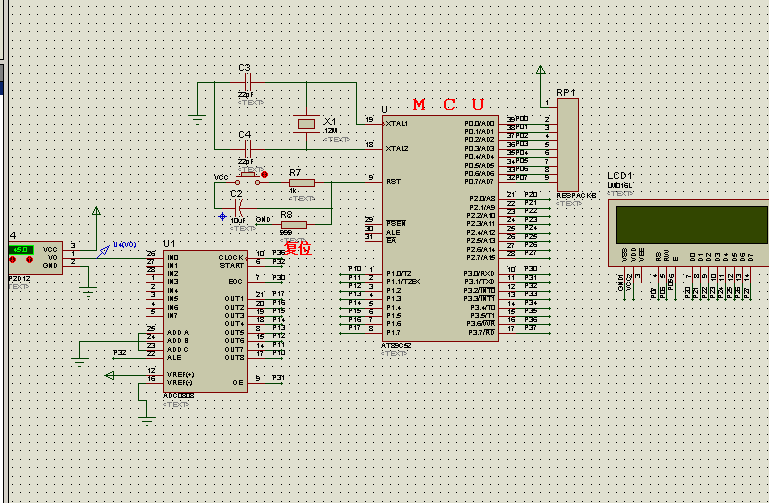Click the START pin name on ADC0808
This screenshot has width=769, height=503.
click(232, 266)
